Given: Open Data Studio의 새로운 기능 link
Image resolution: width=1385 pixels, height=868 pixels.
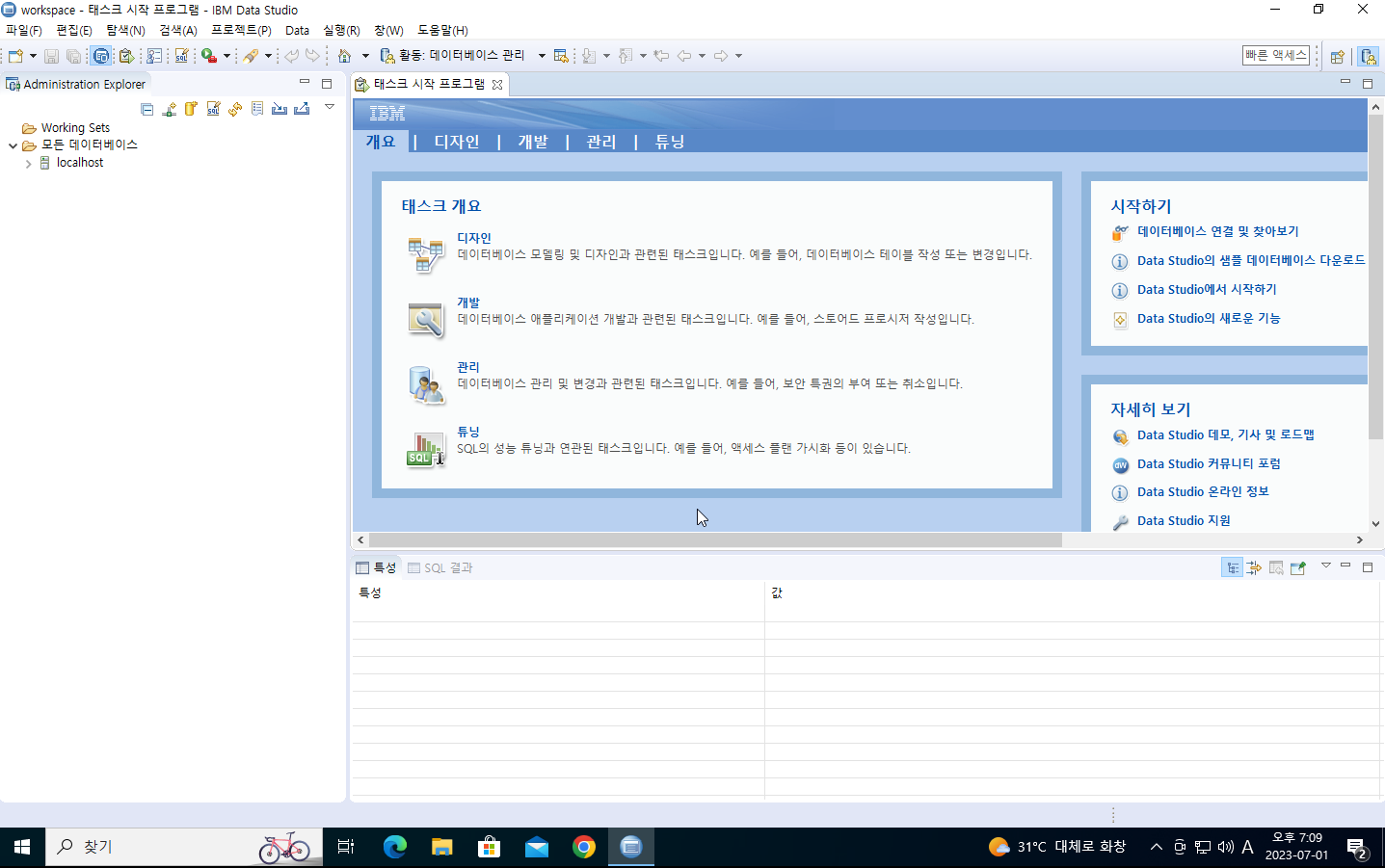Looking at the screenshot, I should click(x=1209, y=318).
